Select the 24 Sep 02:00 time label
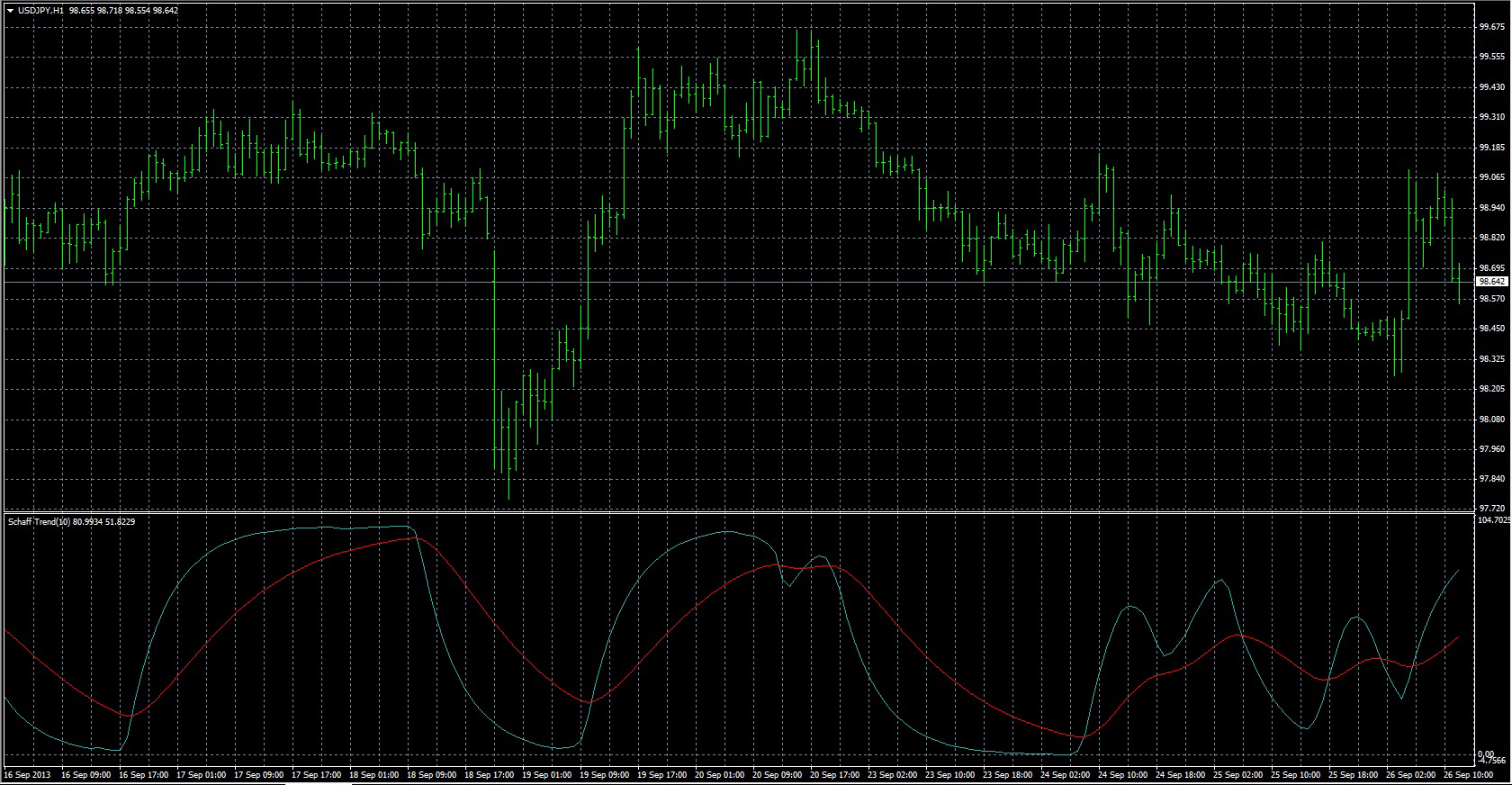1512x785 pixels. click(1066, 774)
